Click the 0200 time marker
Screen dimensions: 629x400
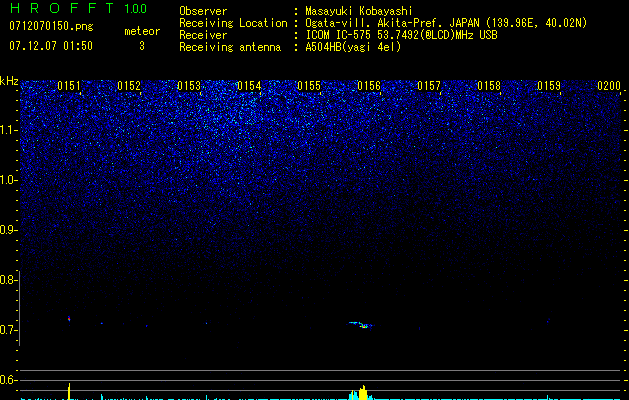coord(609,86)
